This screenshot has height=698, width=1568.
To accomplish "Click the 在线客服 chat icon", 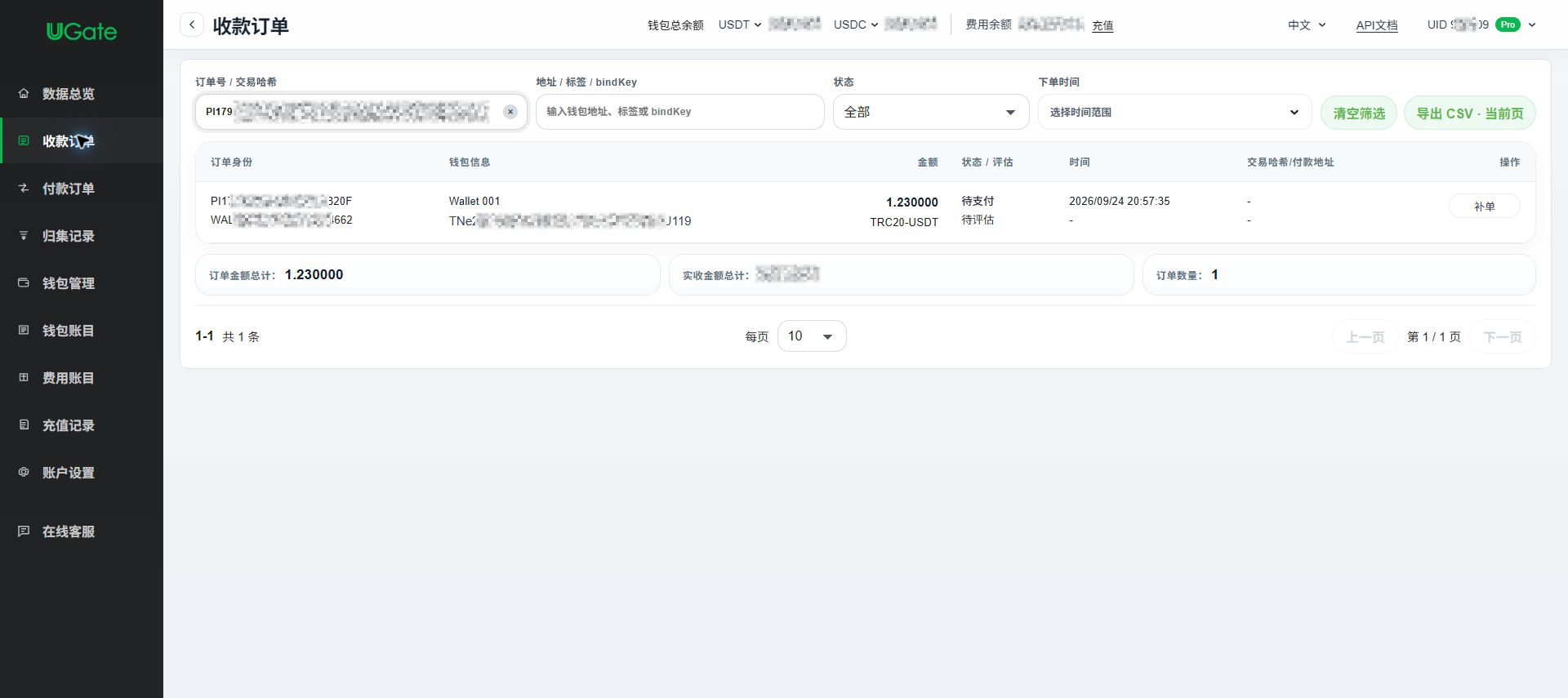I will (24, 531).
